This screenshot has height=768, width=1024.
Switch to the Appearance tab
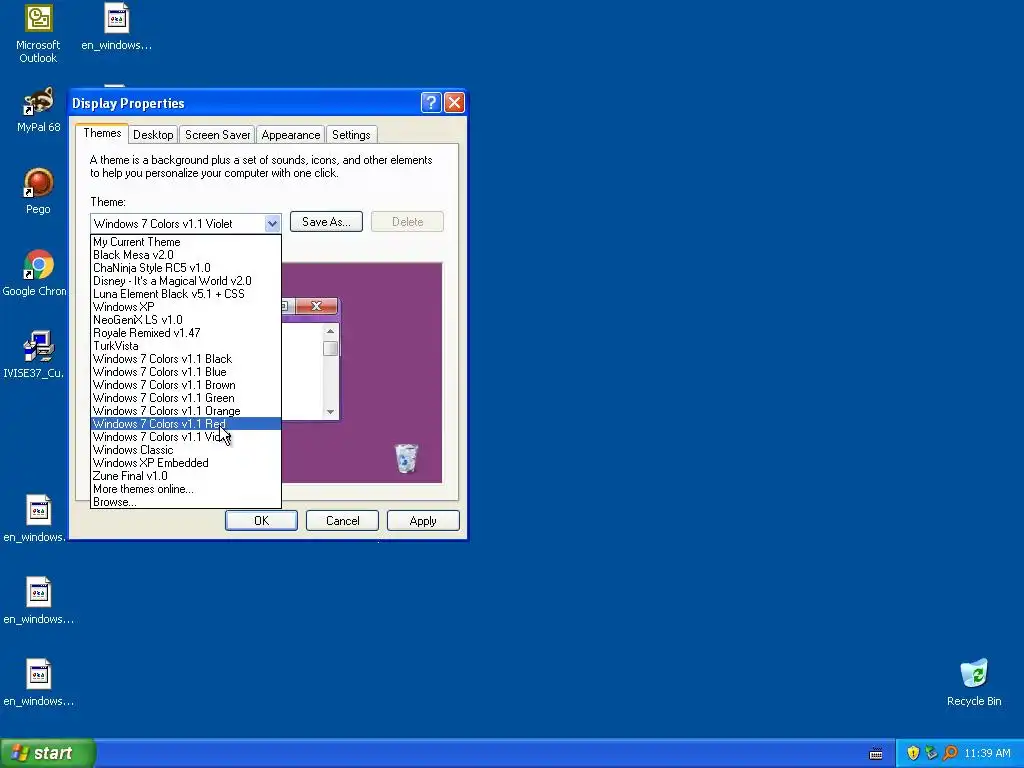pyautogui.click(x=291, y=135)
